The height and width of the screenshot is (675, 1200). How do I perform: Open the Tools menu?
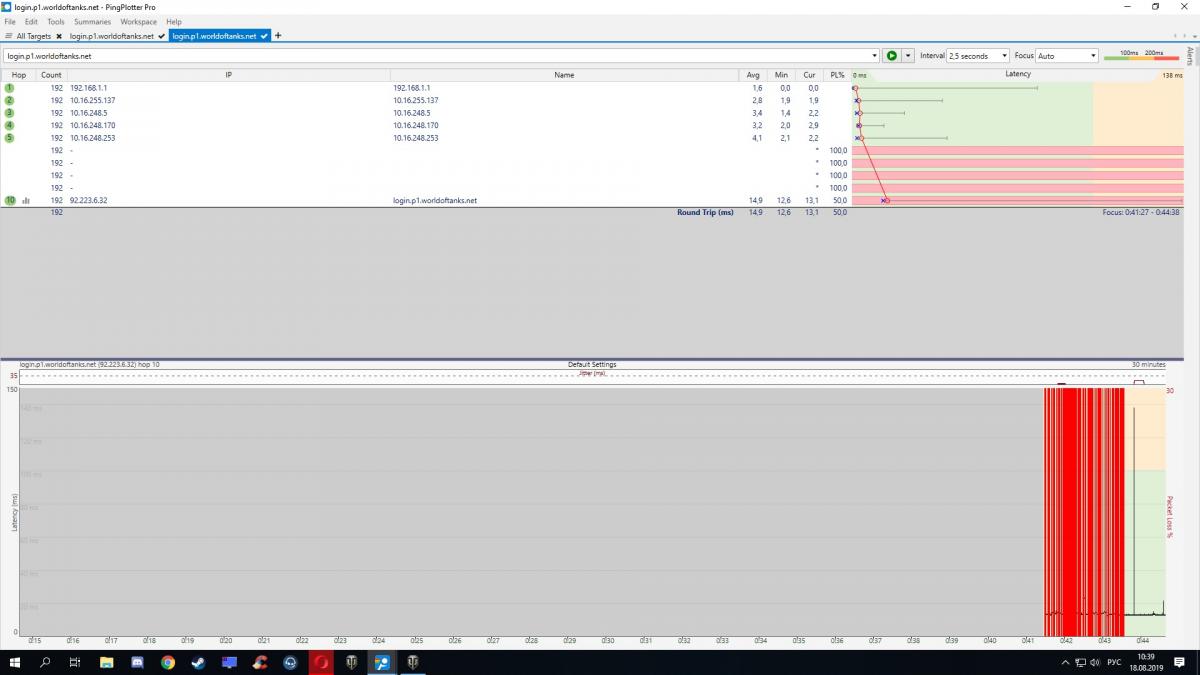coord(56,21)
